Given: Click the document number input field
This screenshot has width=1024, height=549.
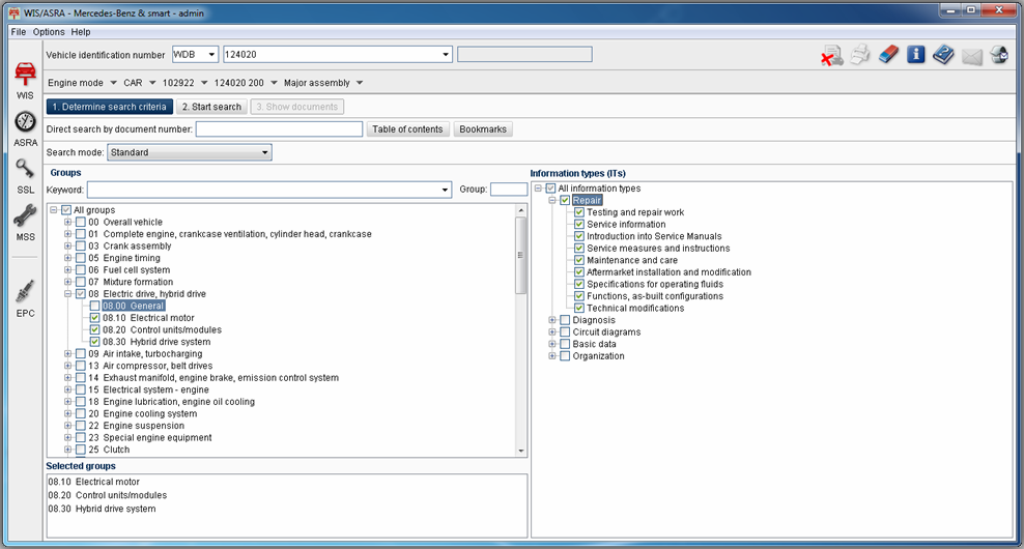Looking at the screenshot, I should [279, 129].
